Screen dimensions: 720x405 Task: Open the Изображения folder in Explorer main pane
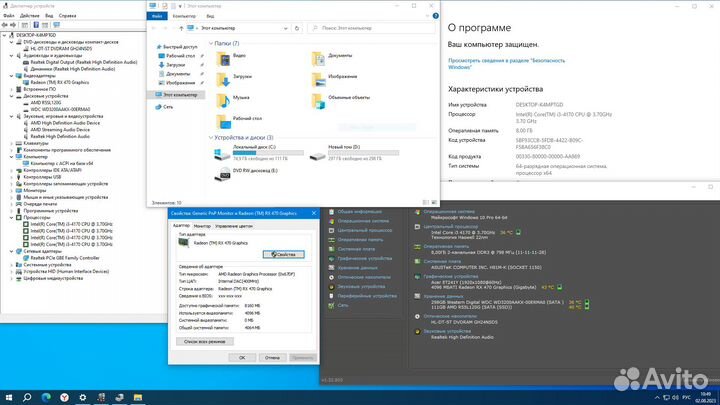point(334,79)
